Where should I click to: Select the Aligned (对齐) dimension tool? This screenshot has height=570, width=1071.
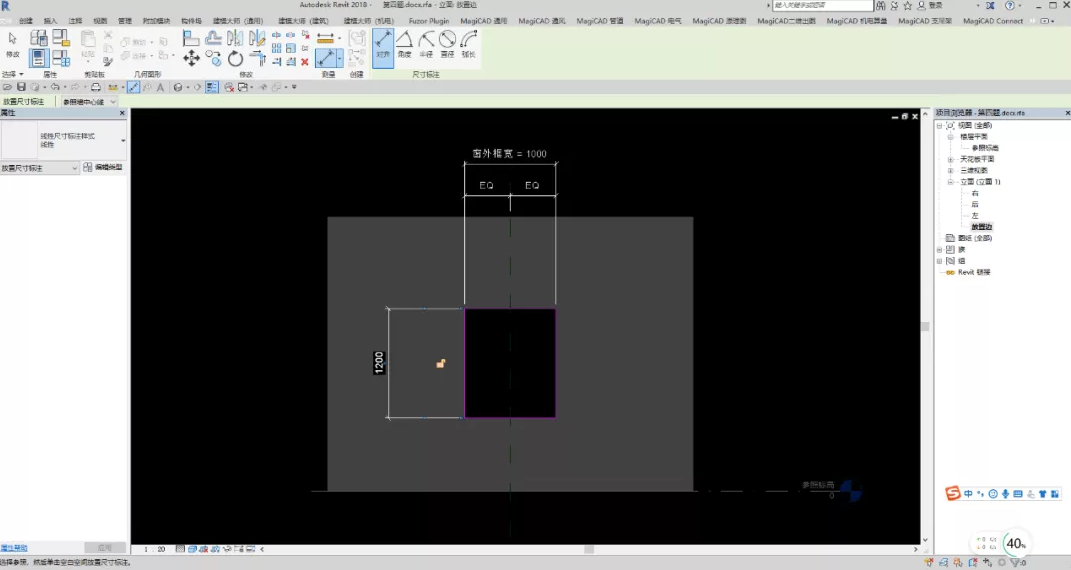coord(382,46)
